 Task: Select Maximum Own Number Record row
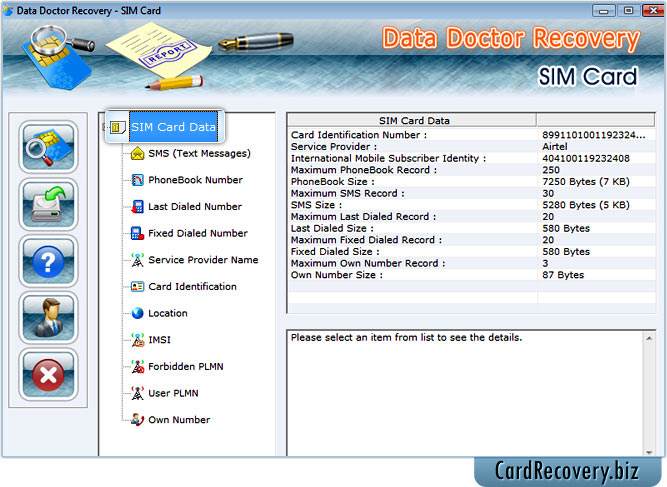[472, 263]
